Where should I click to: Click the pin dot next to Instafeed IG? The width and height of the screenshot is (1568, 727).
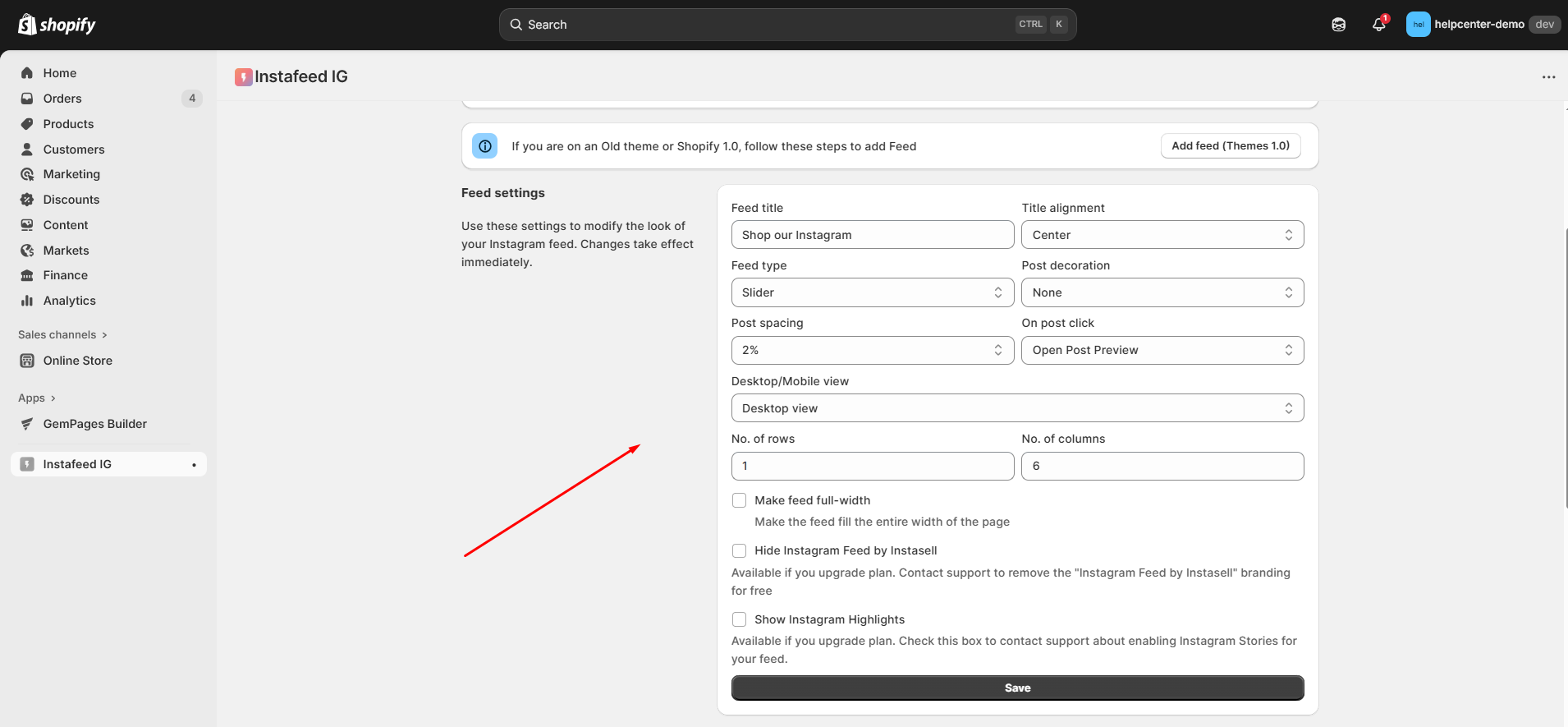coord(194,465)
